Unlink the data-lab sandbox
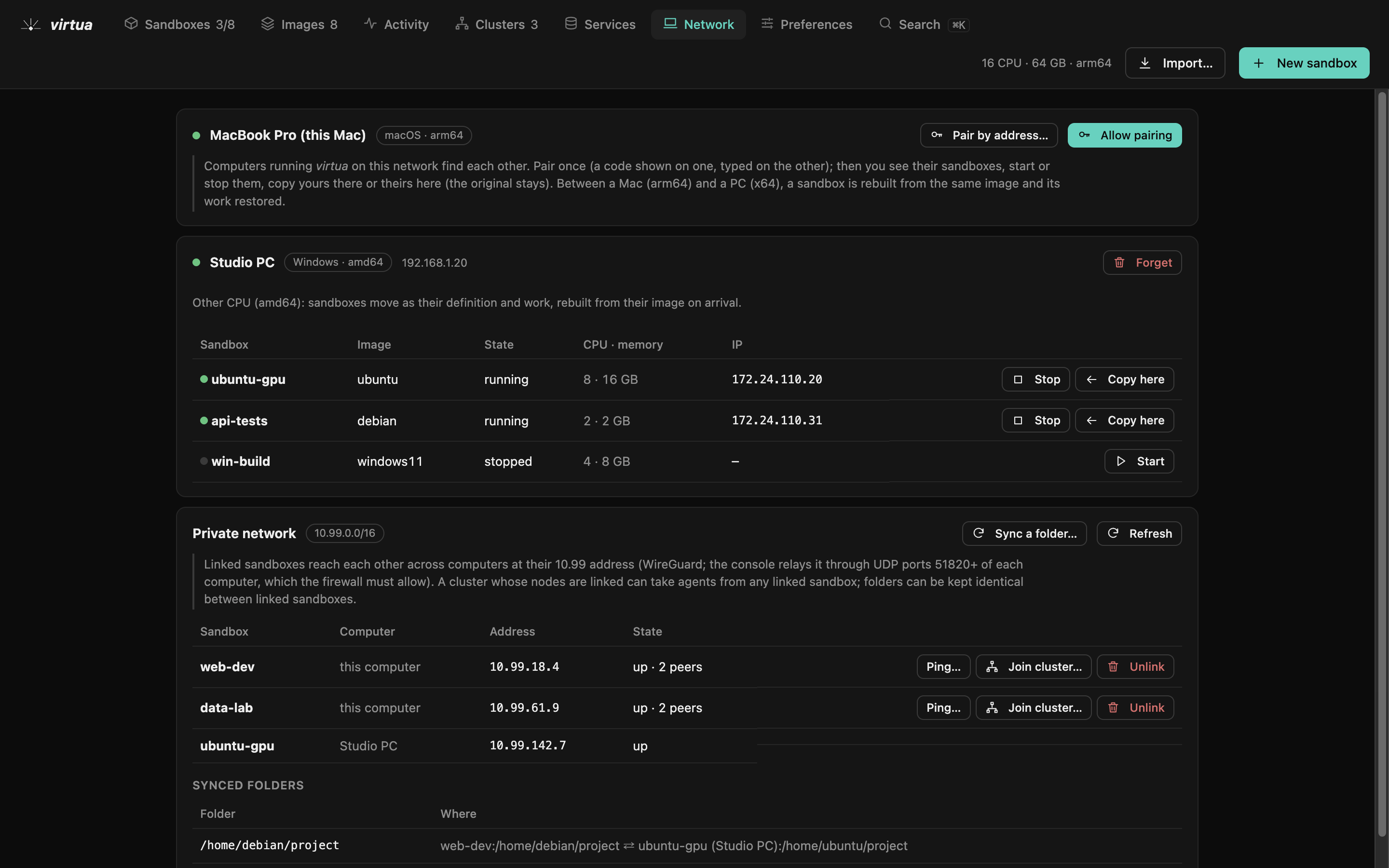Screen dimensions: 1389x868 tap(1135, 708)
